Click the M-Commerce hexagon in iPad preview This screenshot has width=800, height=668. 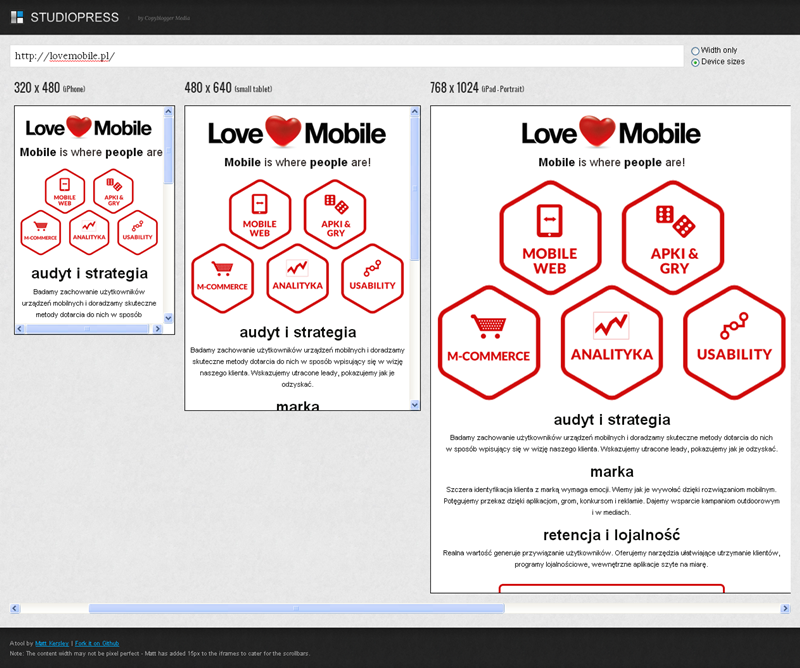pos(488,340)
